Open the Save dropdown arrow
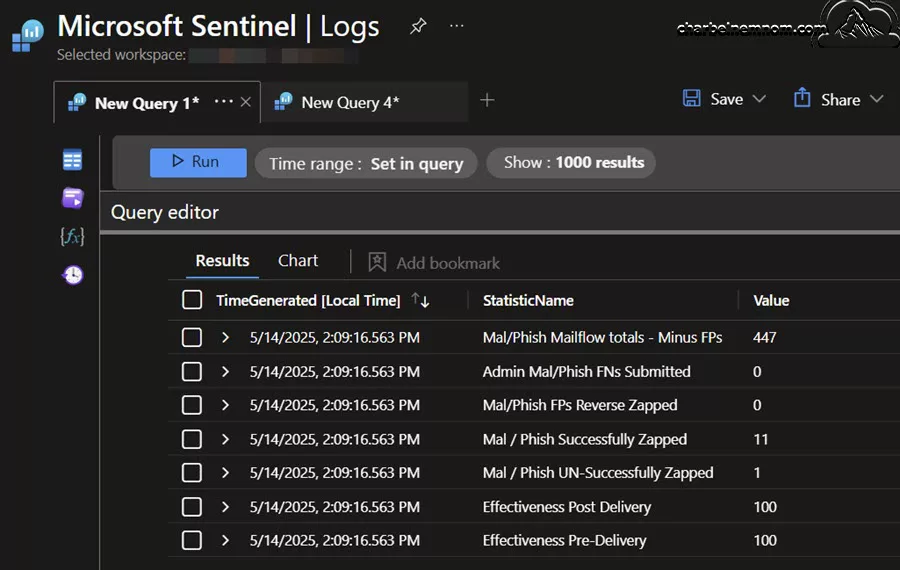Screen dimensions: 900x570 tap(759, 99)
